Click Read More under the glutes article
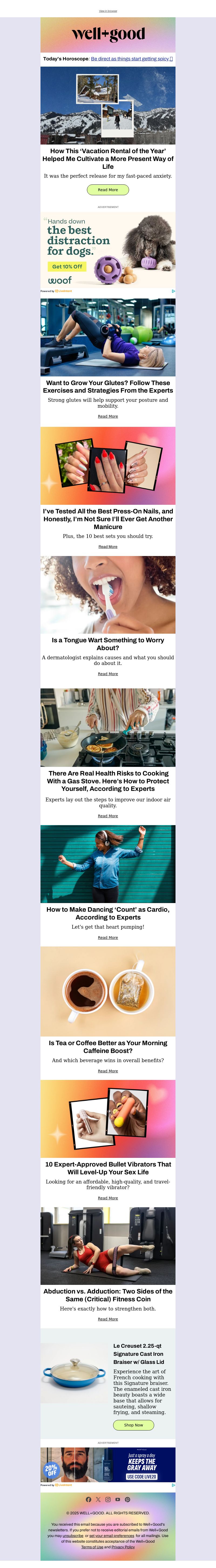This screenshot has height=1568, width=216. tap(108, 416)
